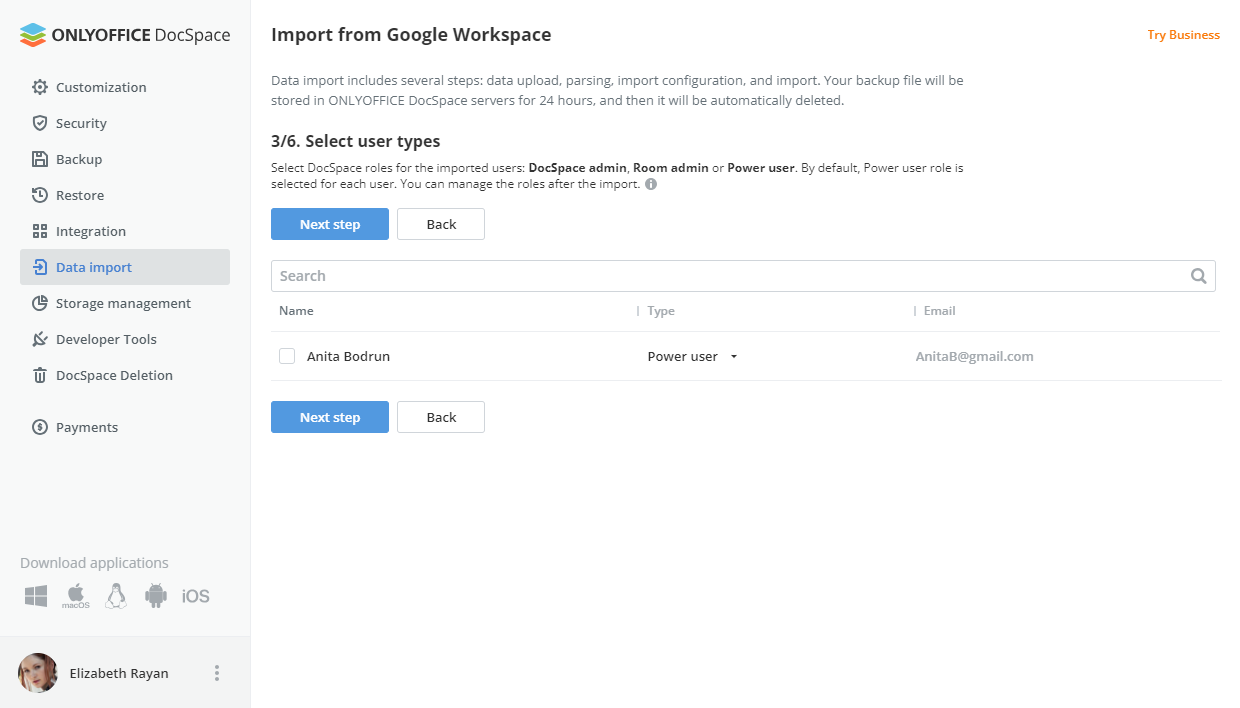The height and width of the screenshot is (708, 1240).
Task: Click the Backup floppy disk icon
Action: pos(40,159)
